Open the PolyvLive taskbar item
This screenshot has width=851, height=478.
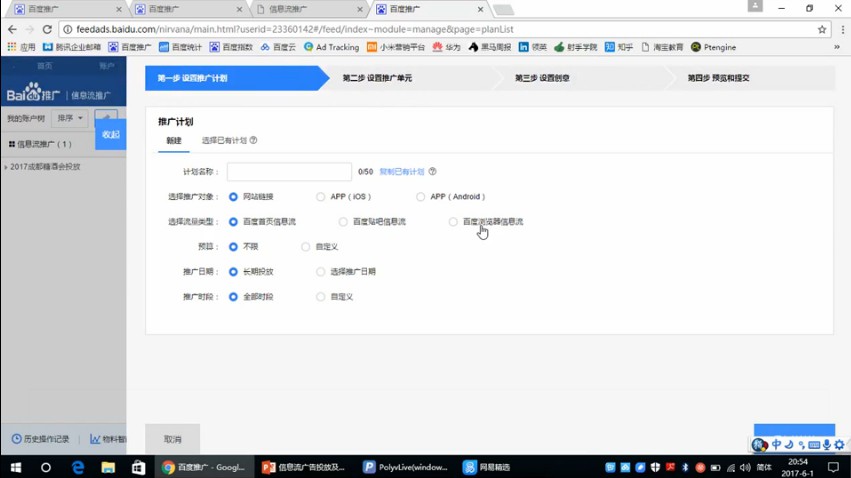(405, 467)
